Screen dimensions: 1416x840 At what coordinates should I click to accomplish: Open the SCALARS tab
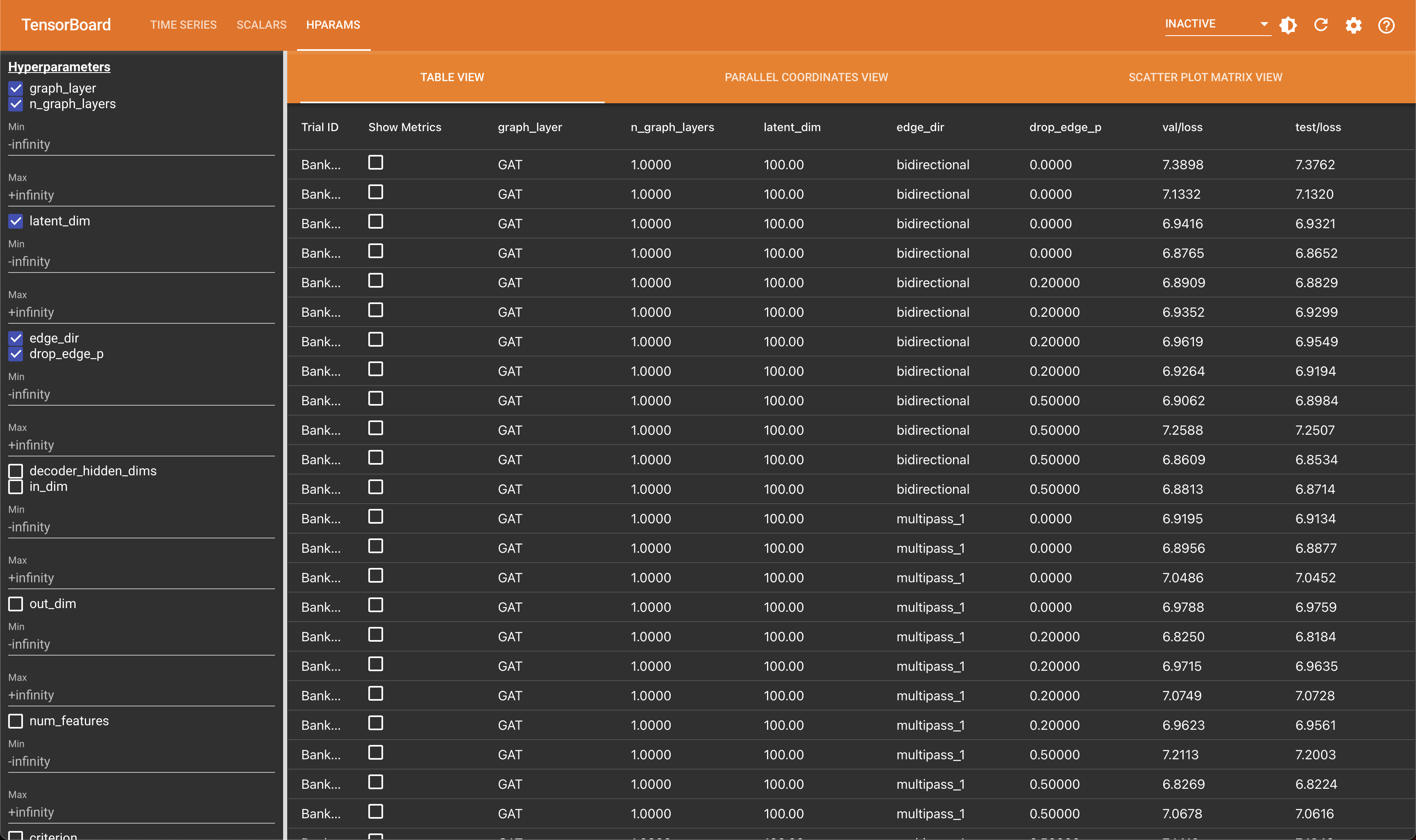(261, 25)
